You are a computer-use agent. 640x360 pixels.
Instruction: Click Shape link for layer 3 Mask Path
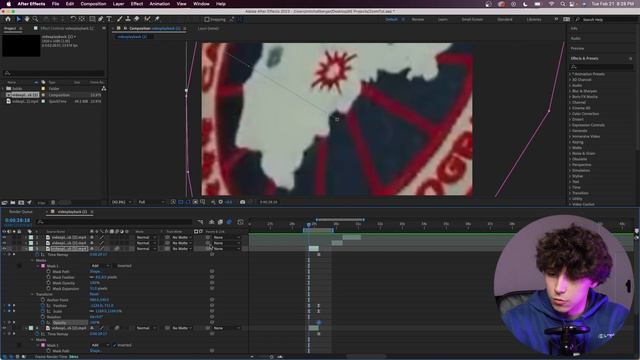(95, 271)
